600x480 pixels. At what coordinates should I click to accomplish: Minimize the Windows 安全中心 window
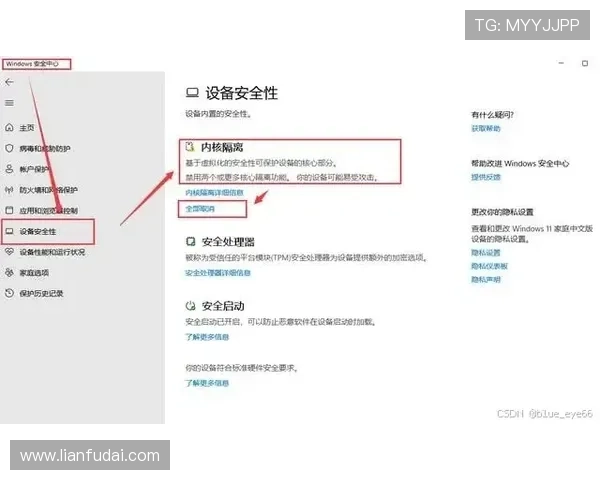[x=561, y=63]
